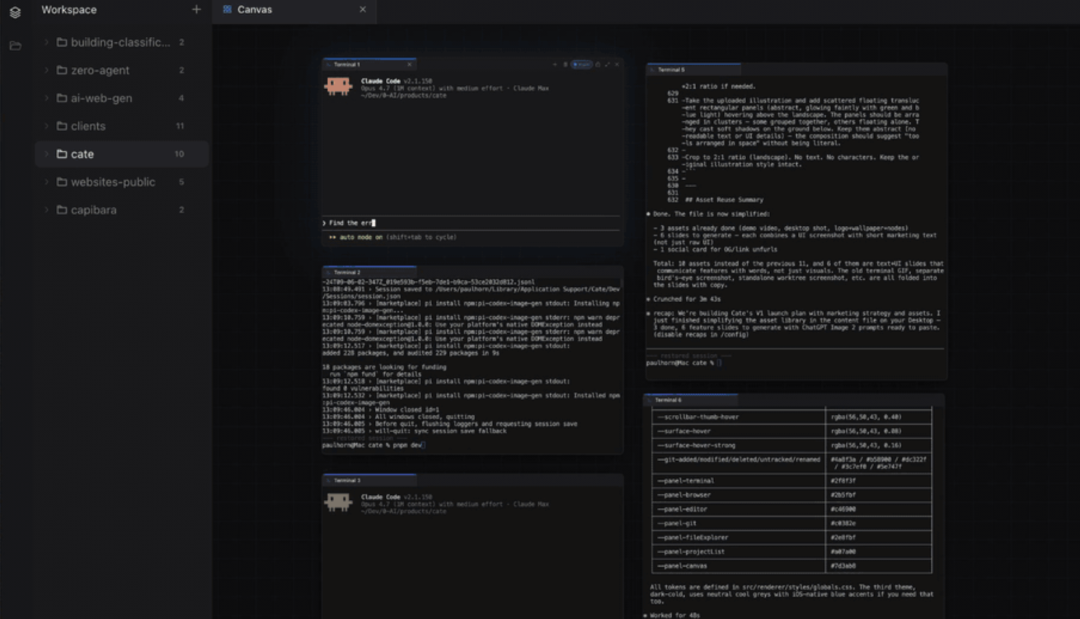1080x619 pixels.
Task: Click the '--surface-hover-strong' cell in Terminal 6
Action: (x=738, y=445)
